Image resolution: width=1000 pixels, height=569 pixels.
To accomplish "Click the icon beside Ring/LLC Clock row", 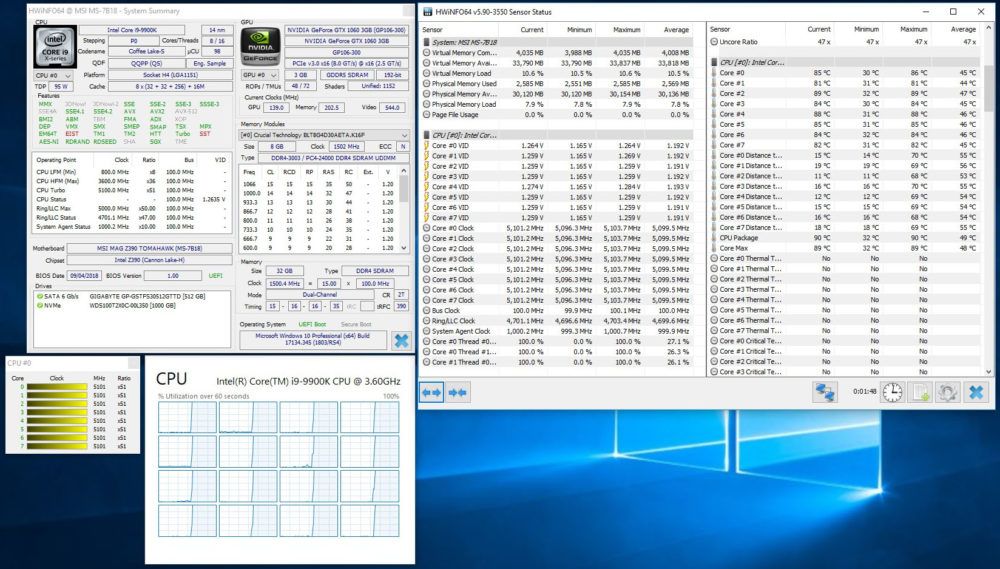I will tap(427, 320).
